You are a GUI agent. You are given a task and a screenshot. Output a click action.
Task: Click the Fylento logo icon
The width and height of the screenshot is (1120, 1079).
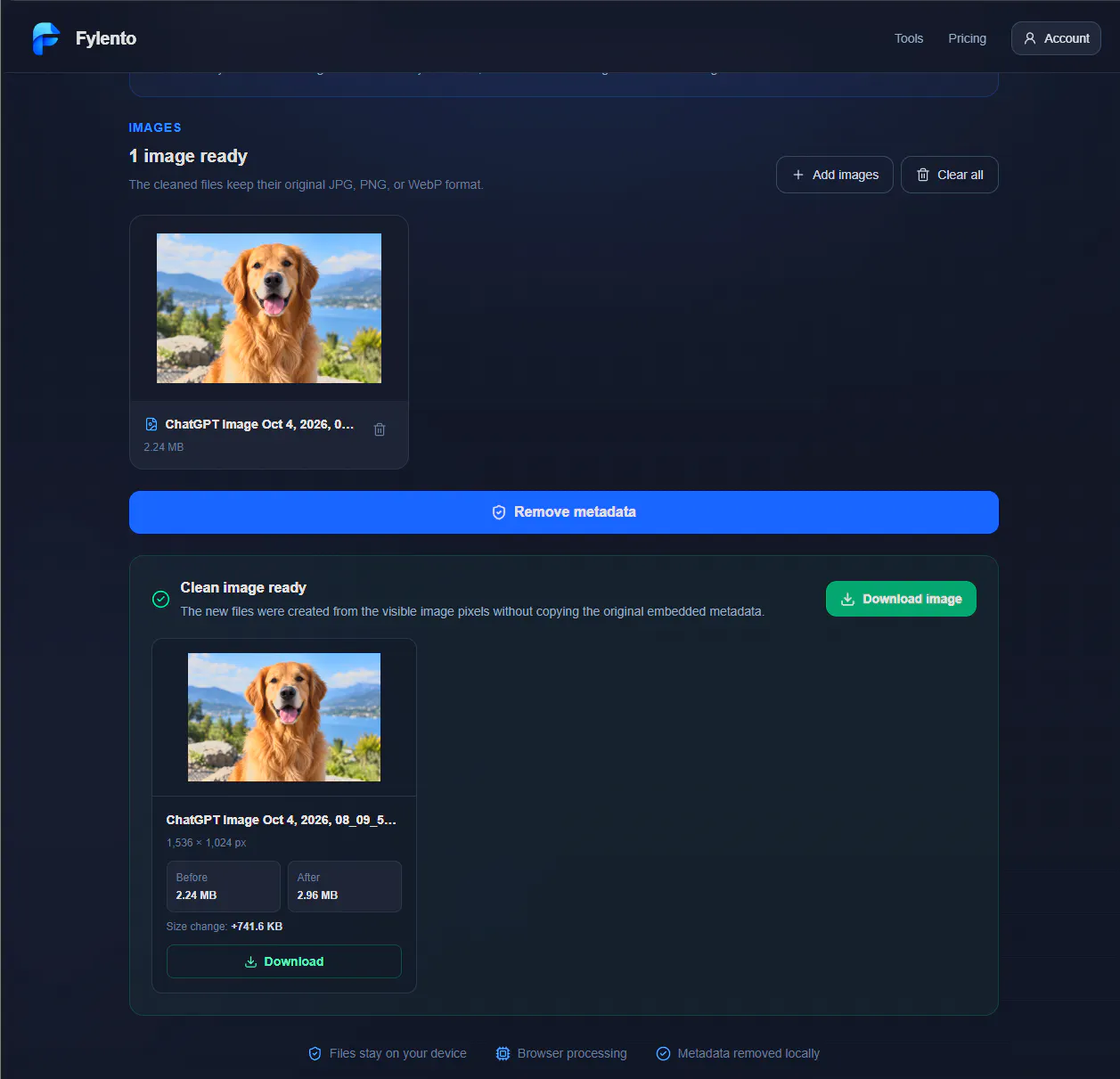click(46, 38)
